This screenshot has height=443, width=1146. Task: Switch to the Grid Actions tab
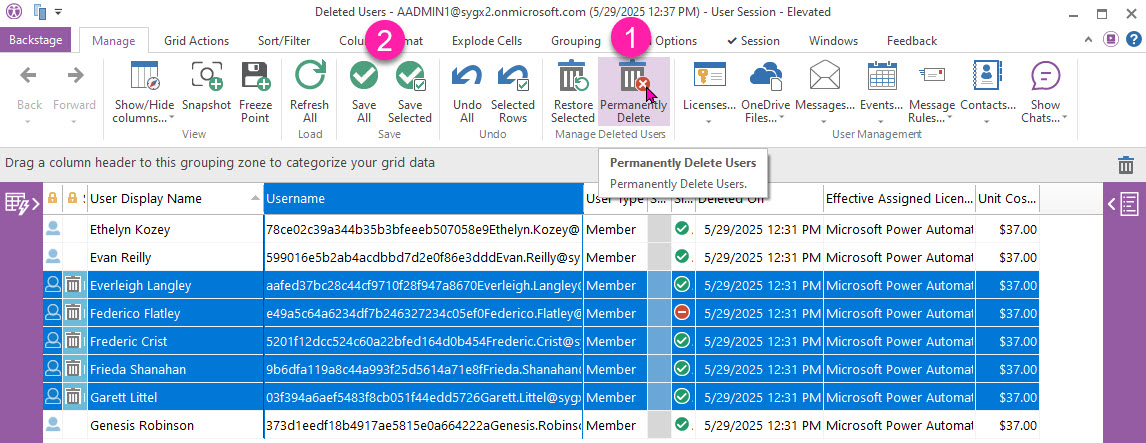(x=196, y=41)
